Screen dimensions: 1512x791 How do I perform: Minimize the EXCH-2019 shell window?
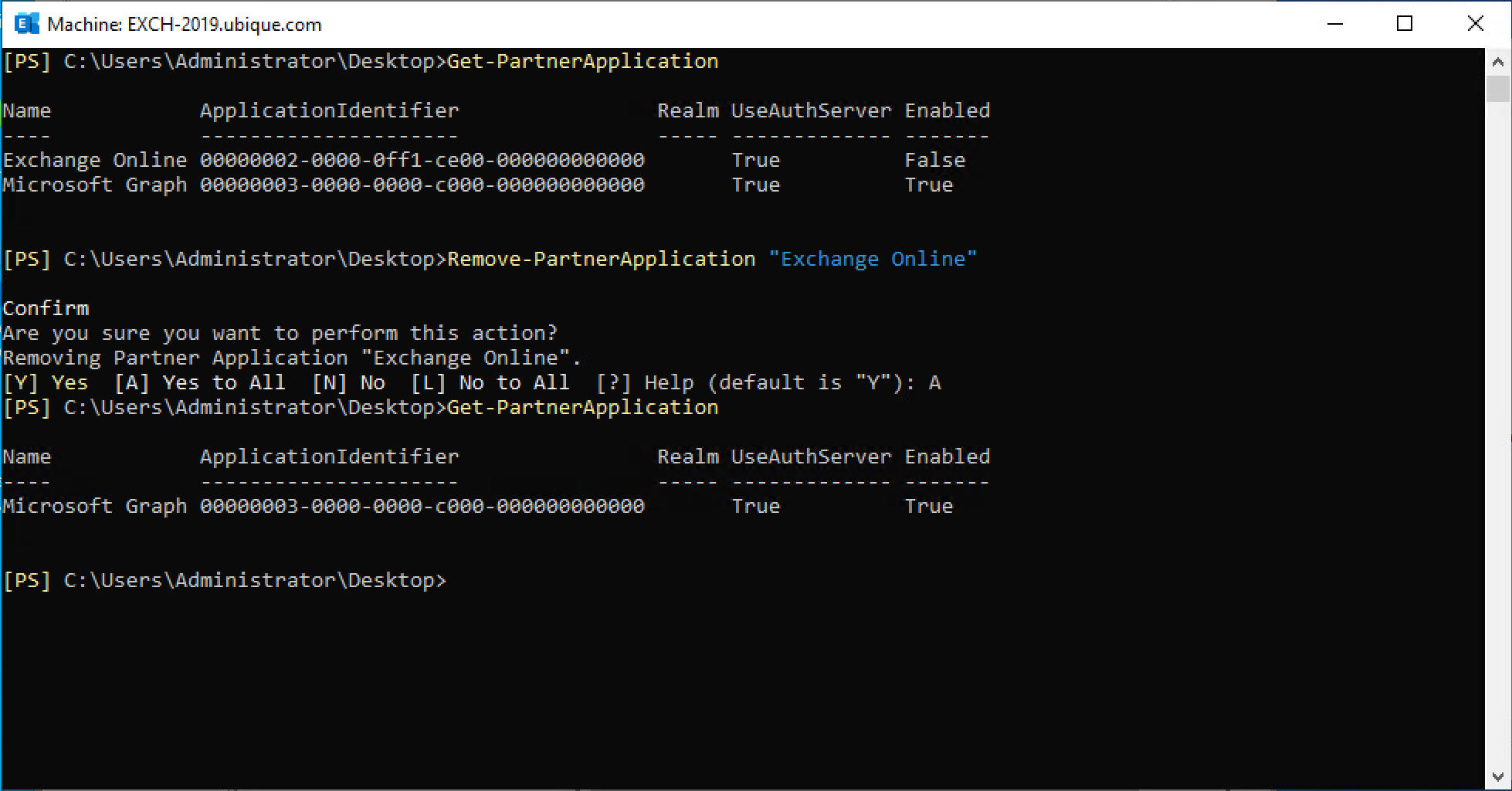click(1335, 24)
